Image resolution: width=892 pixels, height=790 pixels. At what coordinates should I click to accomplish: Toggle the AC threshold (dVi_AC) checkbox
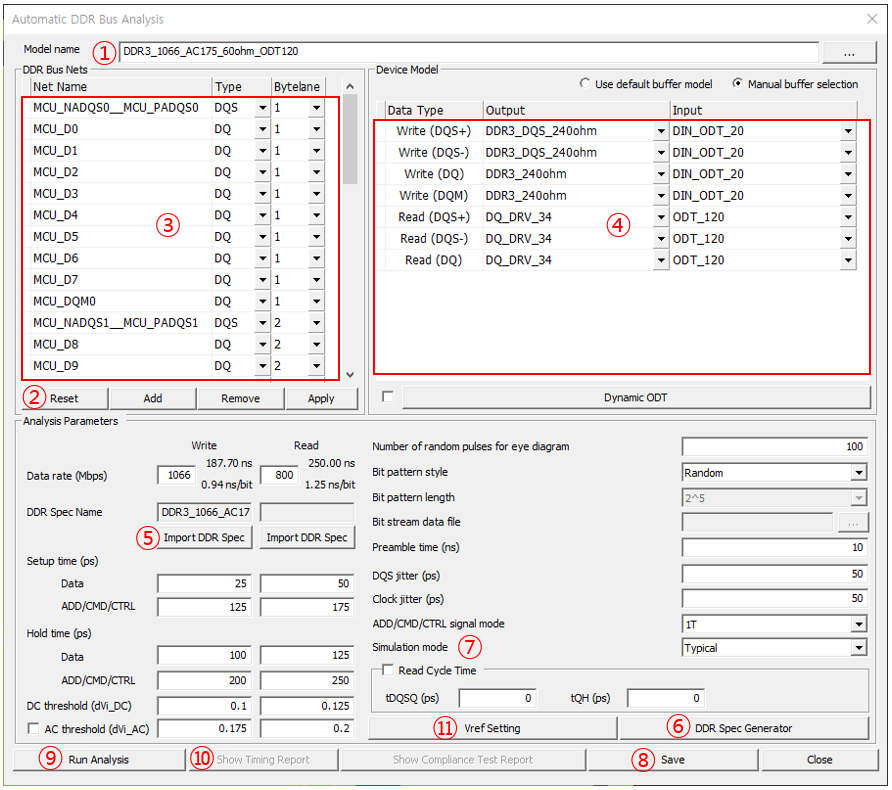(x=35, y=729)
